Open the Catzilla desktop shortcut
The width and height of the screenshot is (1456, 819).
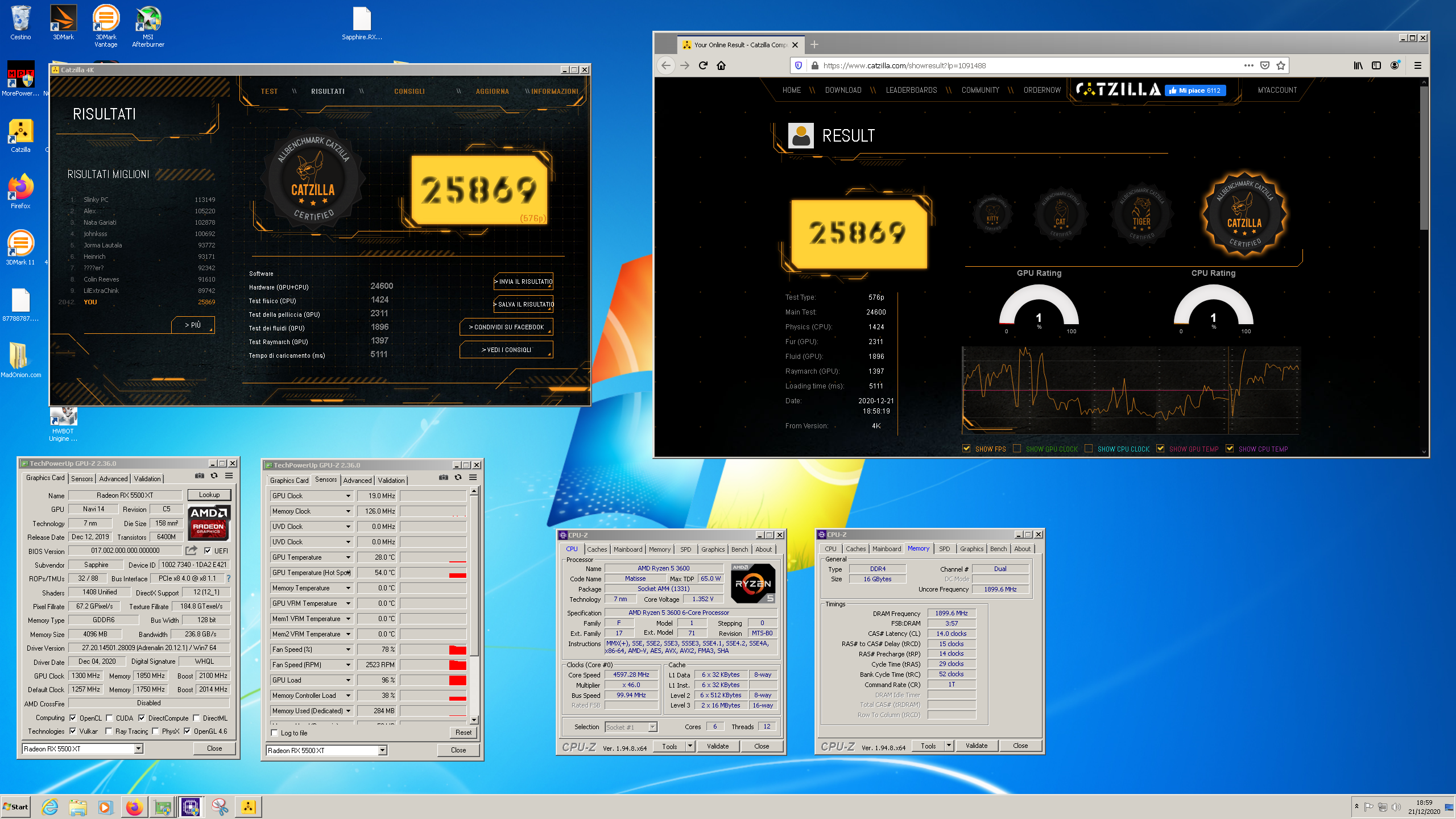pyautogui.click(x=20, y=136)
